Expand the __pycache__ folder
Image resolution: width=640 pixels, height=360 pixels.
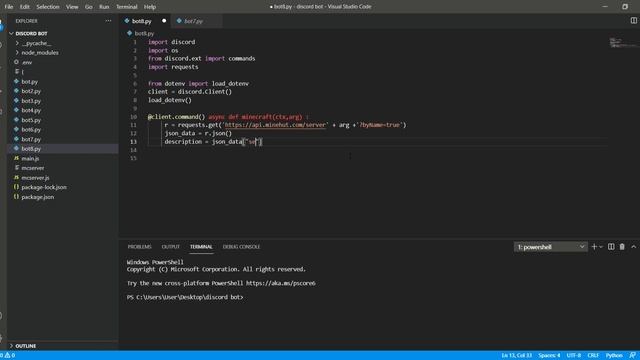click(36, 43)
